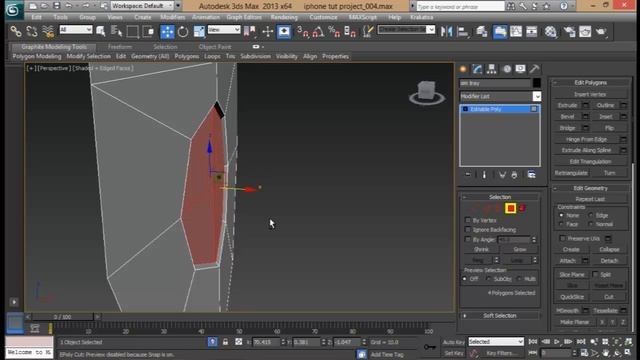This screenshot has height=360, width=640.
Task: Open the reference coordinate system View dropdown
Action: 224,30
